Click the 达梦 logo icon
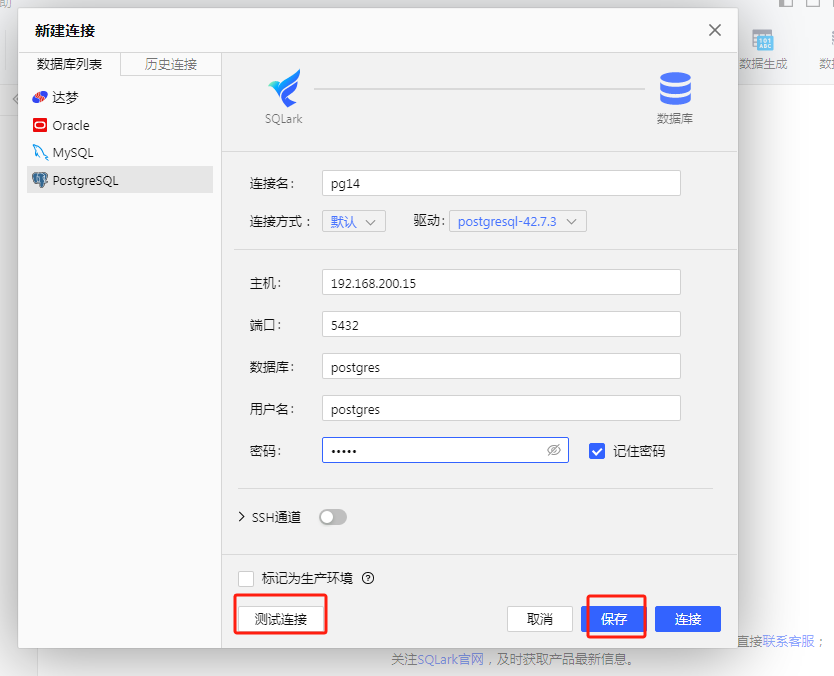 click(40, 97)
